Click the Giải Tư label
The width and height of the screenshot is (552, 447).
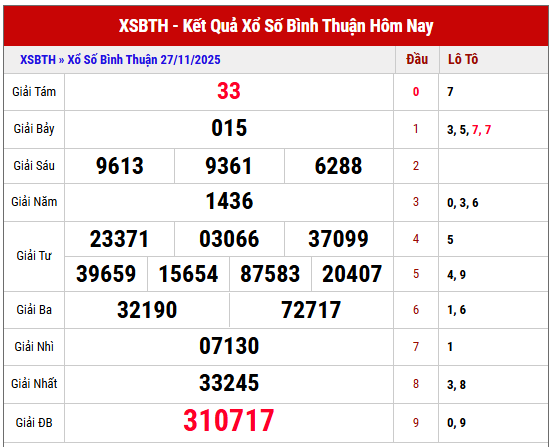tap(34, 256)
